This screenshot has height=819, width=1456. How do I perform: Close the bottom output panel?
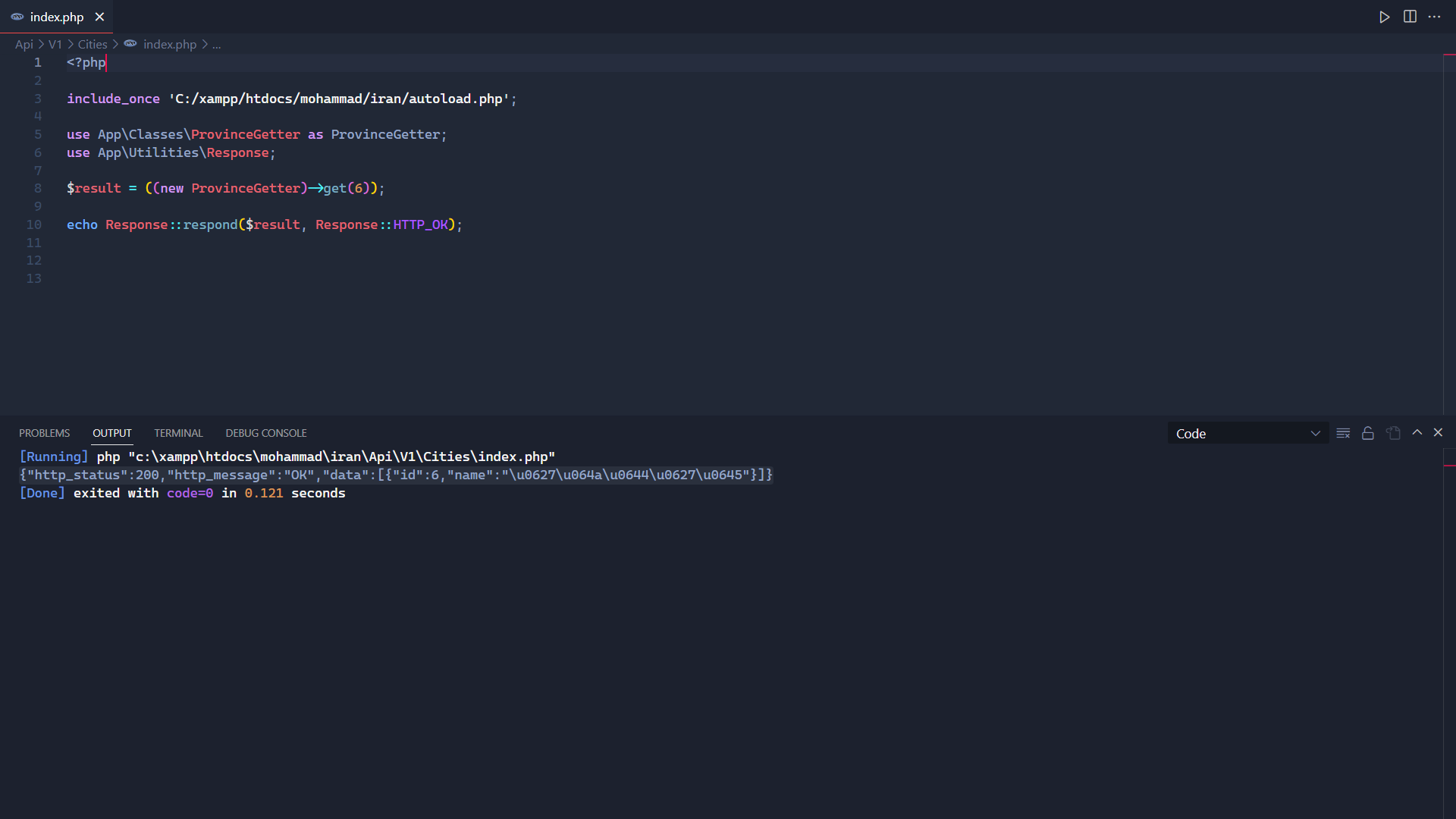1438,432
